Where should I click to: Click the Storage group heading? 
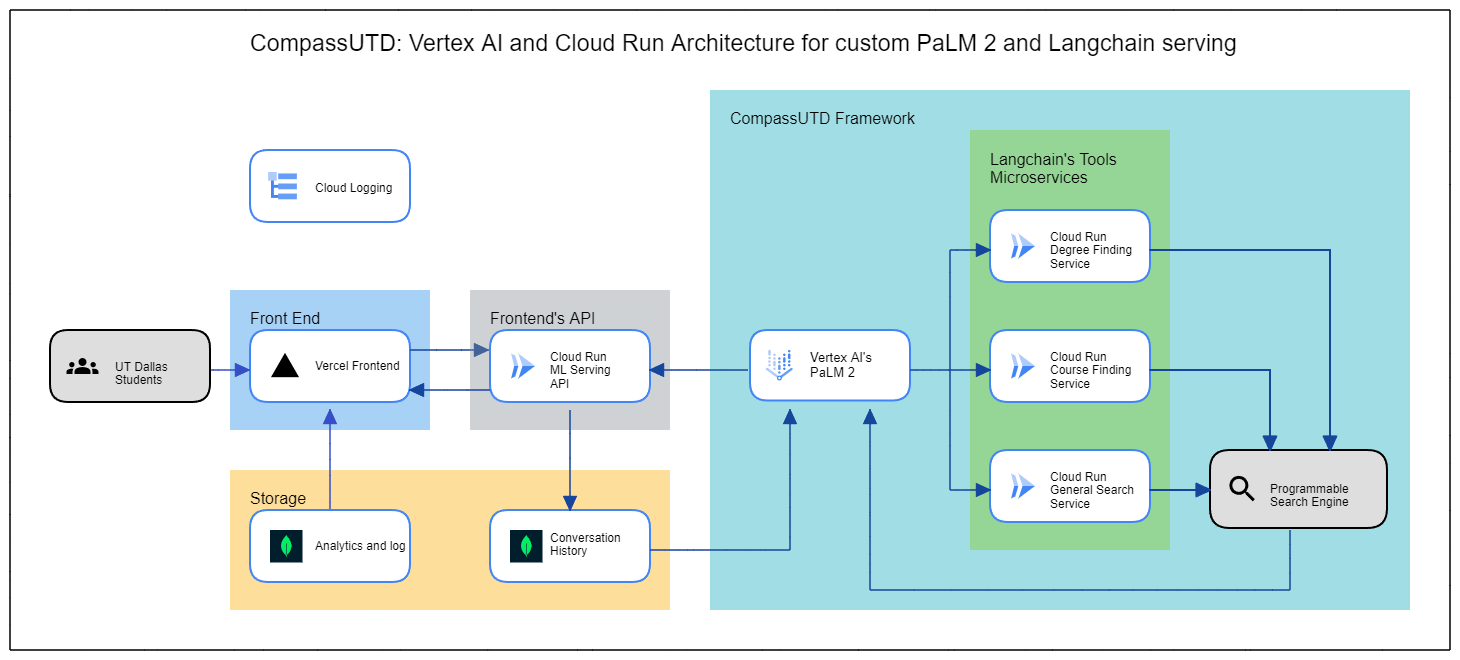pos(278,498)
